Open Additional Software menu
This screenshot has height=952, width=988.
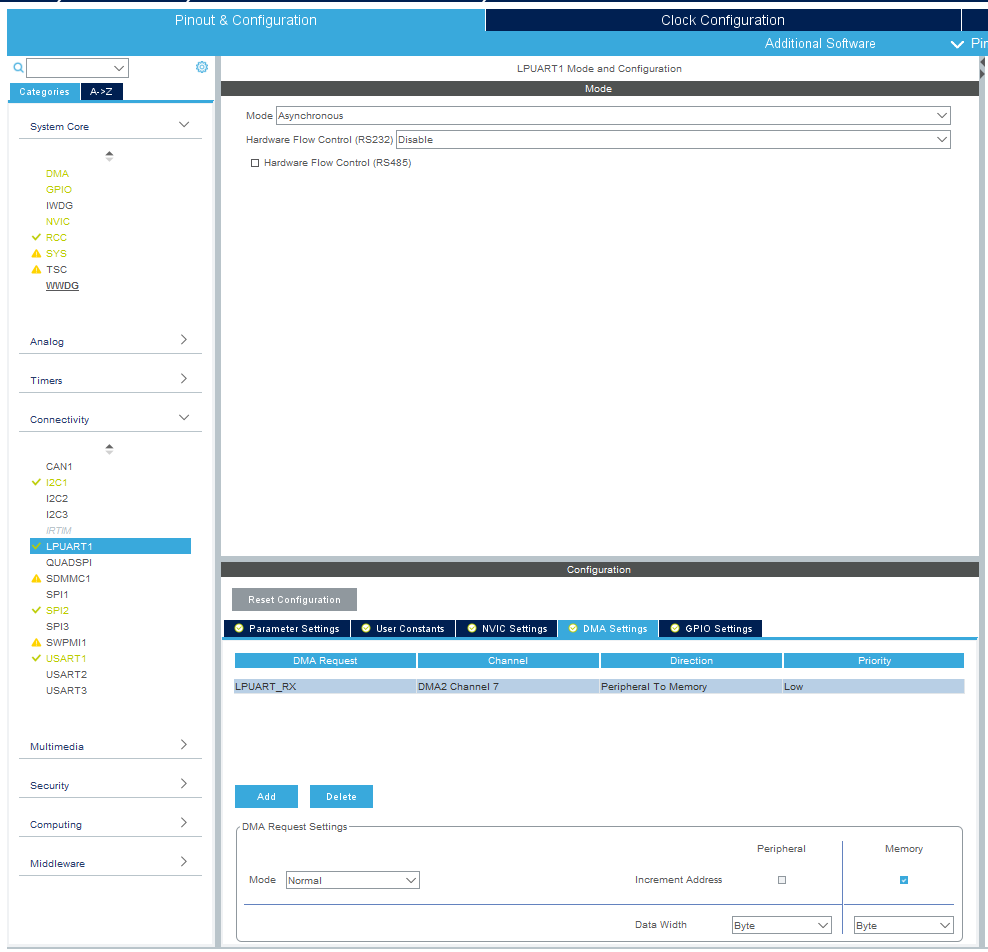click(x=820, y=43)
